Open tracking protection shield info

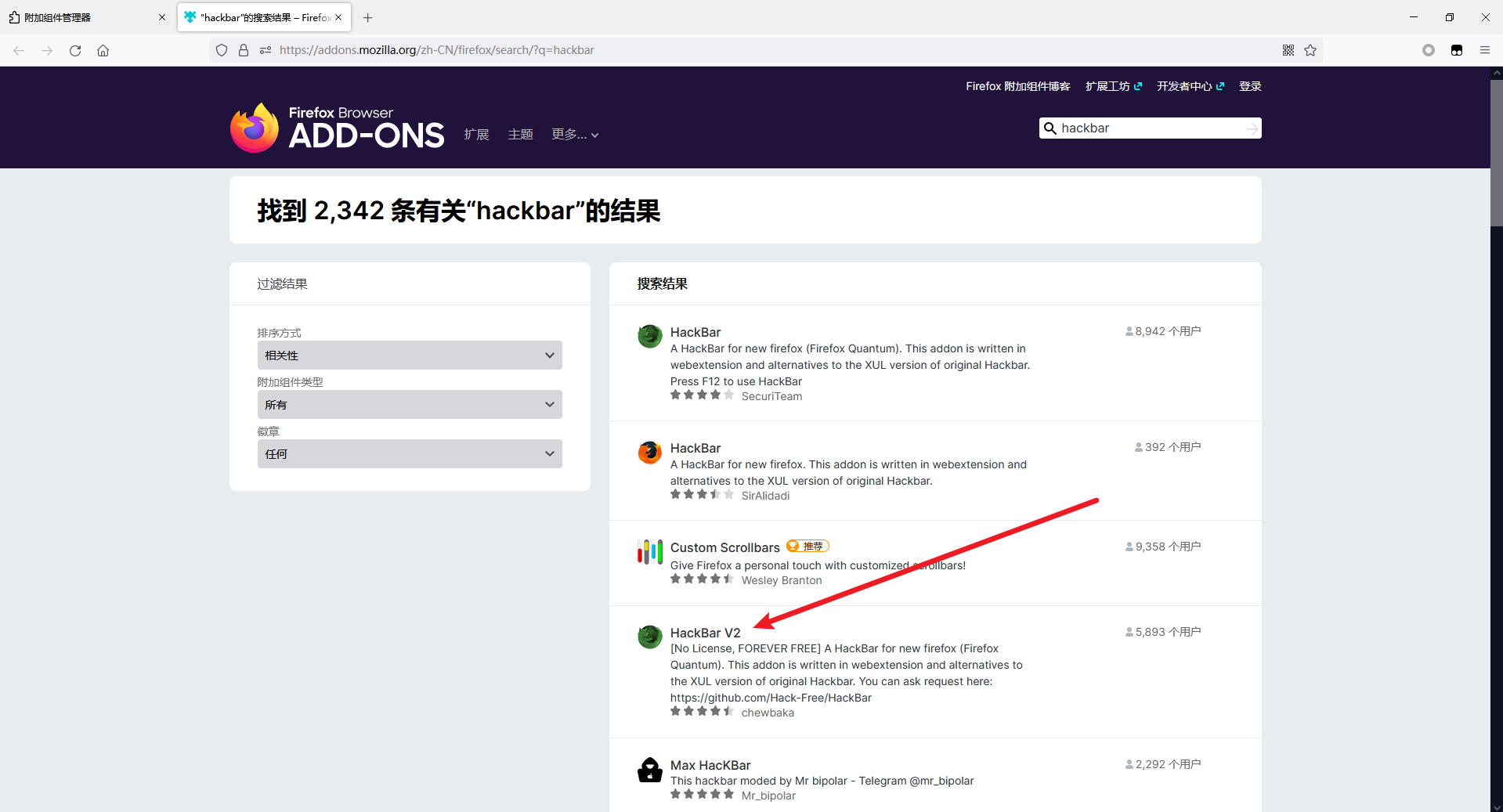point(222,50)
